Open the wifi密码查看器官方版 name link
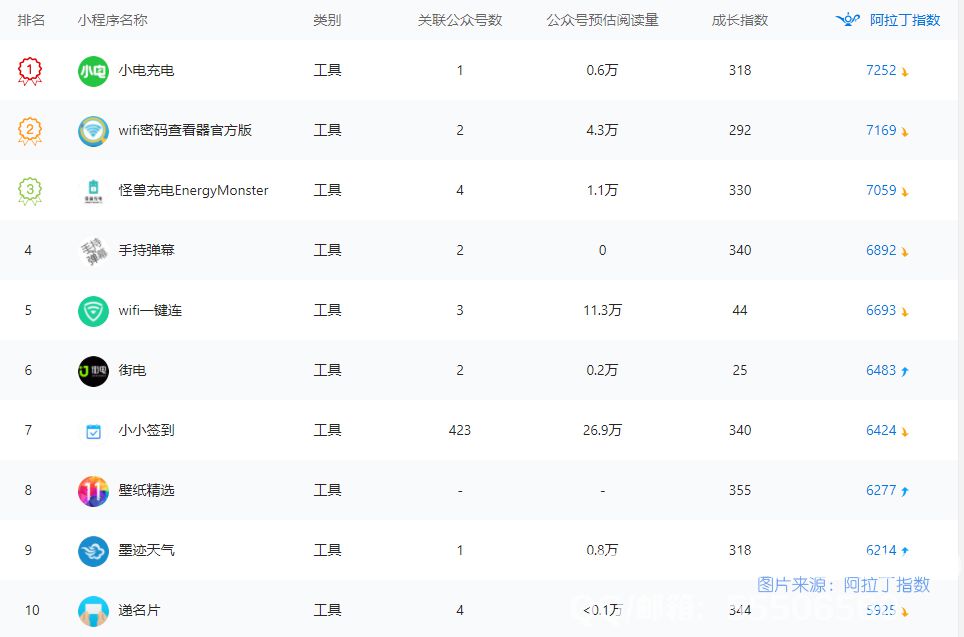Image resolution: width=964 pixels, height=637 pixels. 185,130
